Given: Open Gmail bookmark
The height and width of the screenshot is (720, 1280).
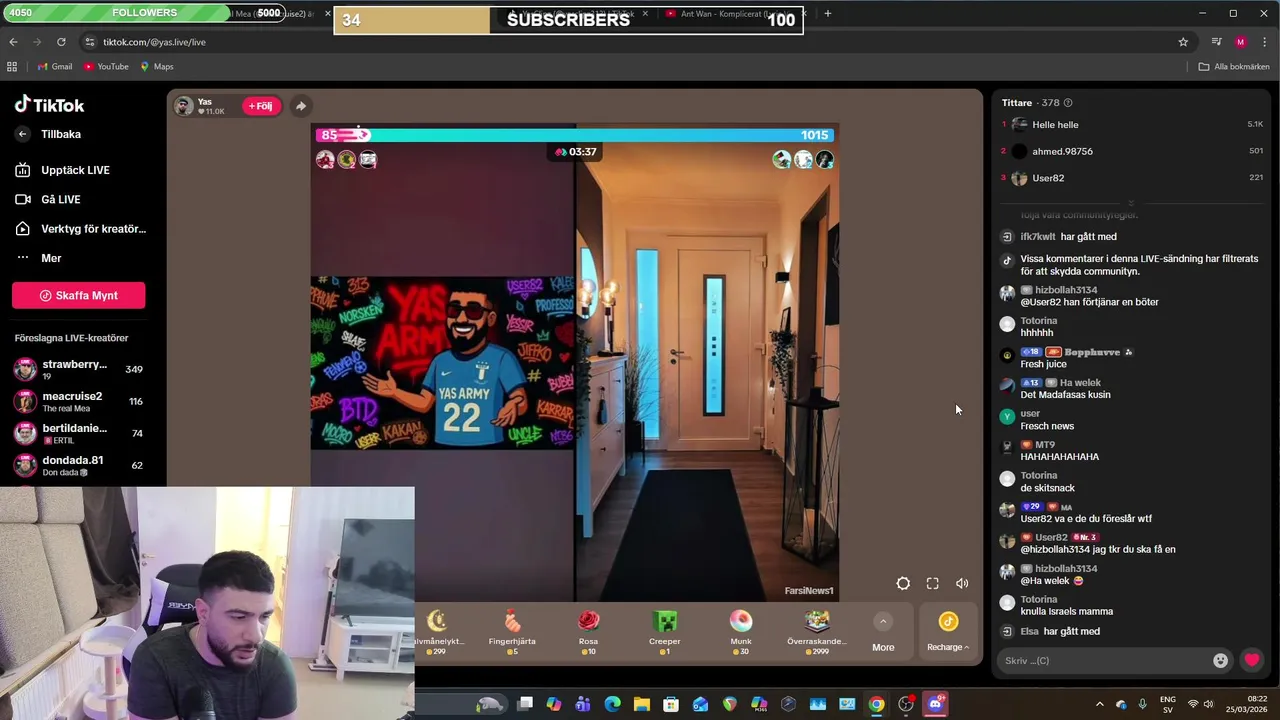Looking at the screenshot, I should coord(54,67).
